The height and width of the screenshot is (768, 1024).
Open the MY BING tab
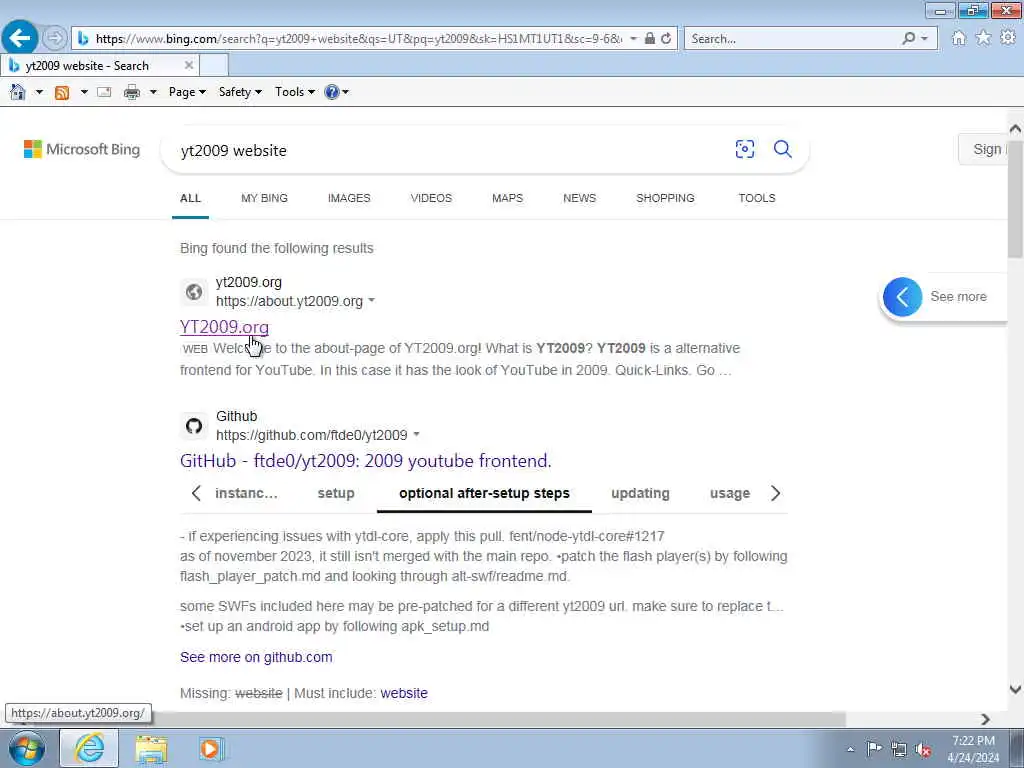click(x=264, y=198)
